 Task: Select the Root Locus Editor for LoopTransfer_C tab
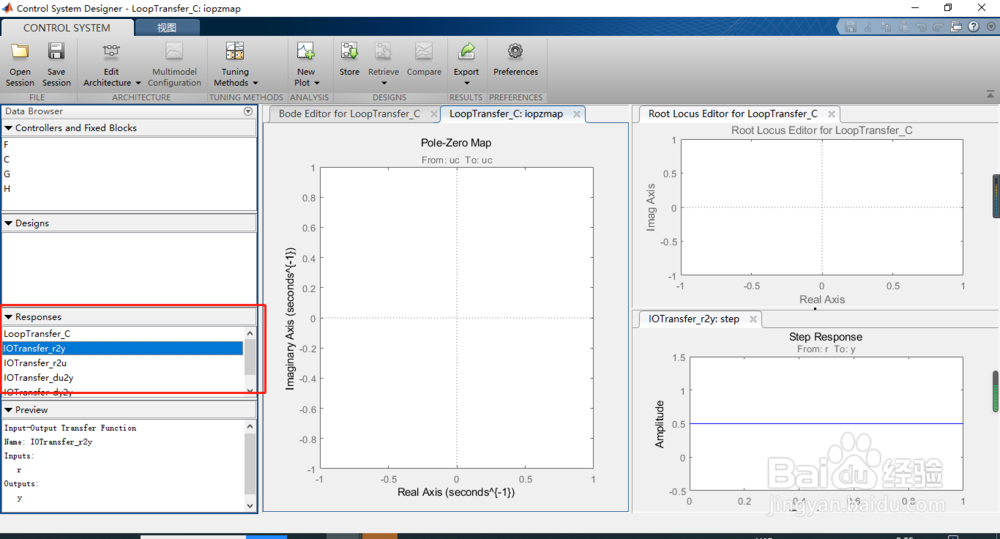[x=733, y=114]
